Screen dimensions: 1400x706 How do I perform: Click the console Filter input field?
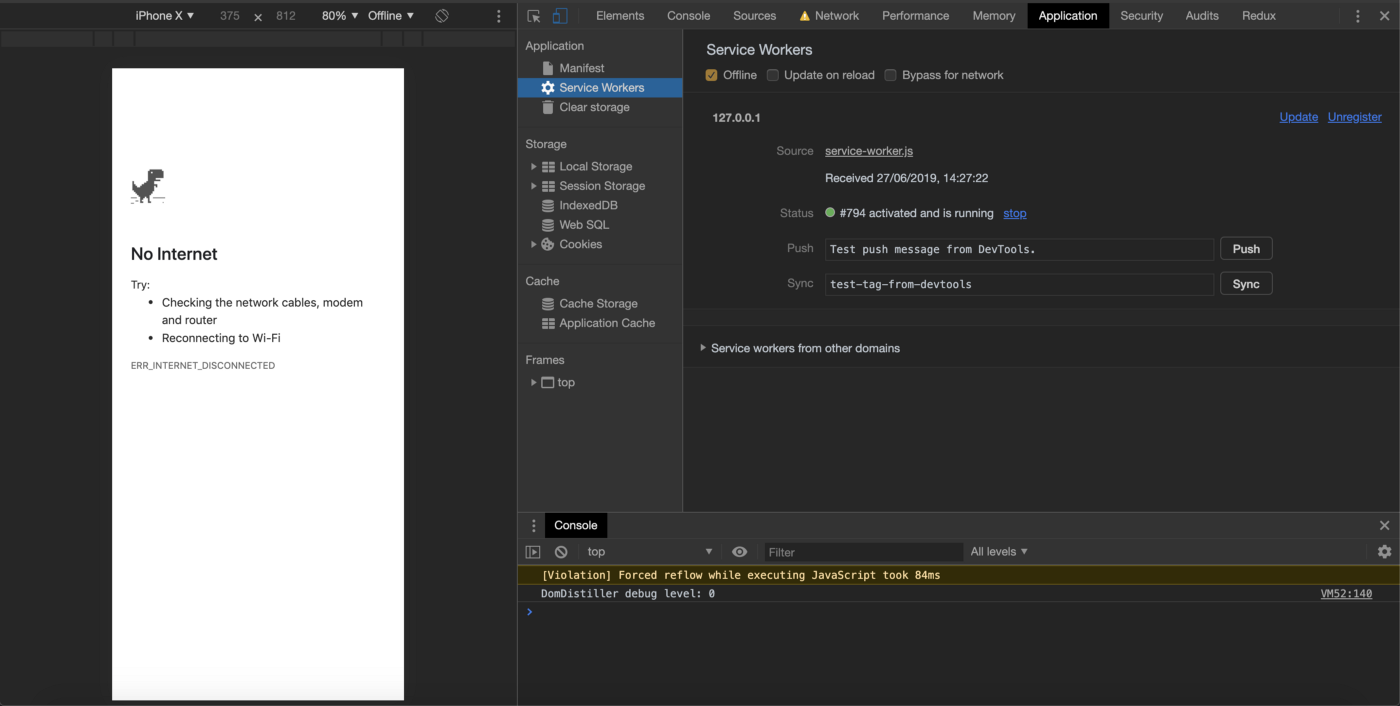click(862, 552)
